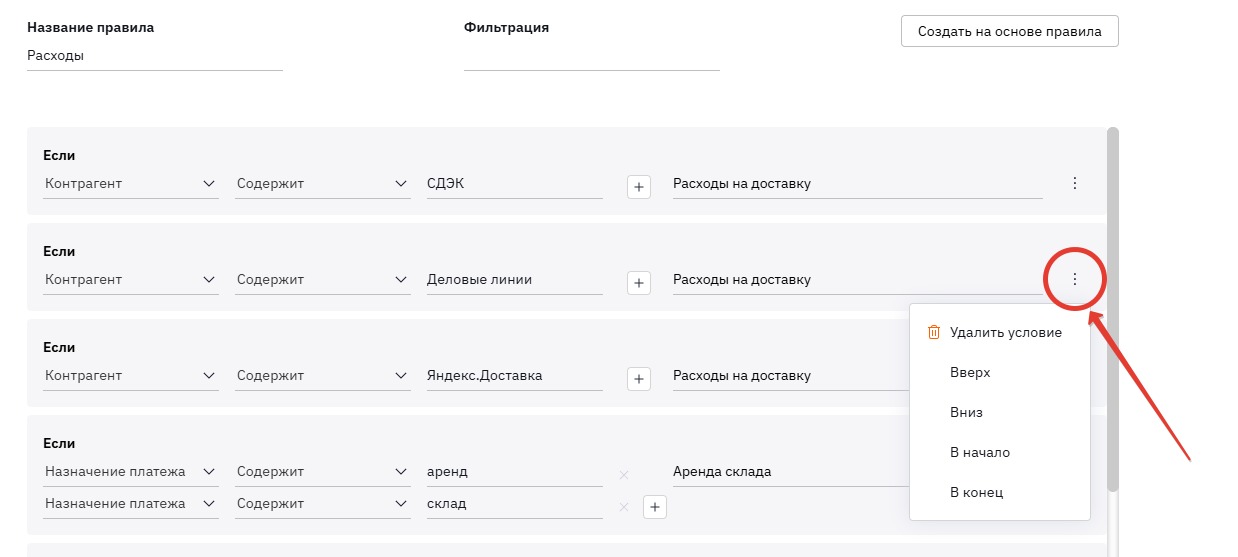The height and width of the screenshot is (557, 1238).
Task: Choose Вверх in the context menu
Action: click(x=970, y=372)
